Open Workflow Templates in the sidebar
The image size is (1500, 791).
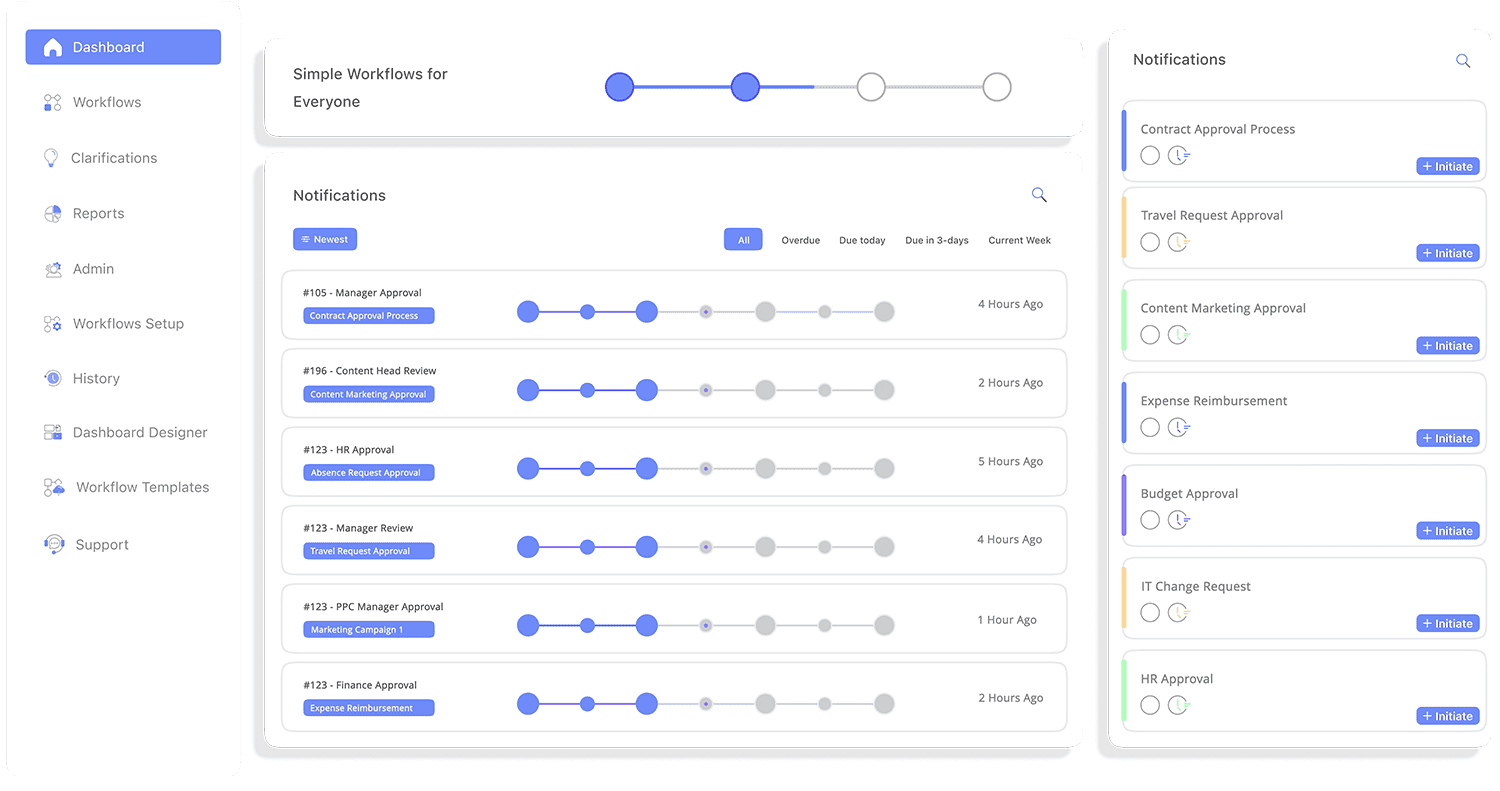127,487
